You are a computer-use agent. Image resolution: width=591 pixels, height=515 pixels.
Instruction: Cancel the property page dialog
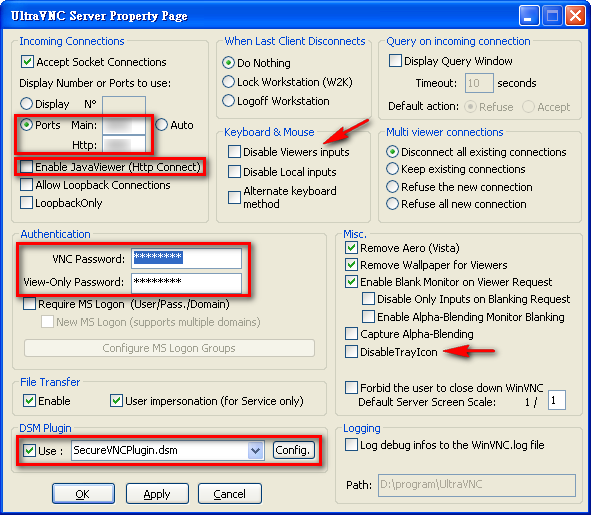point(230,494)
